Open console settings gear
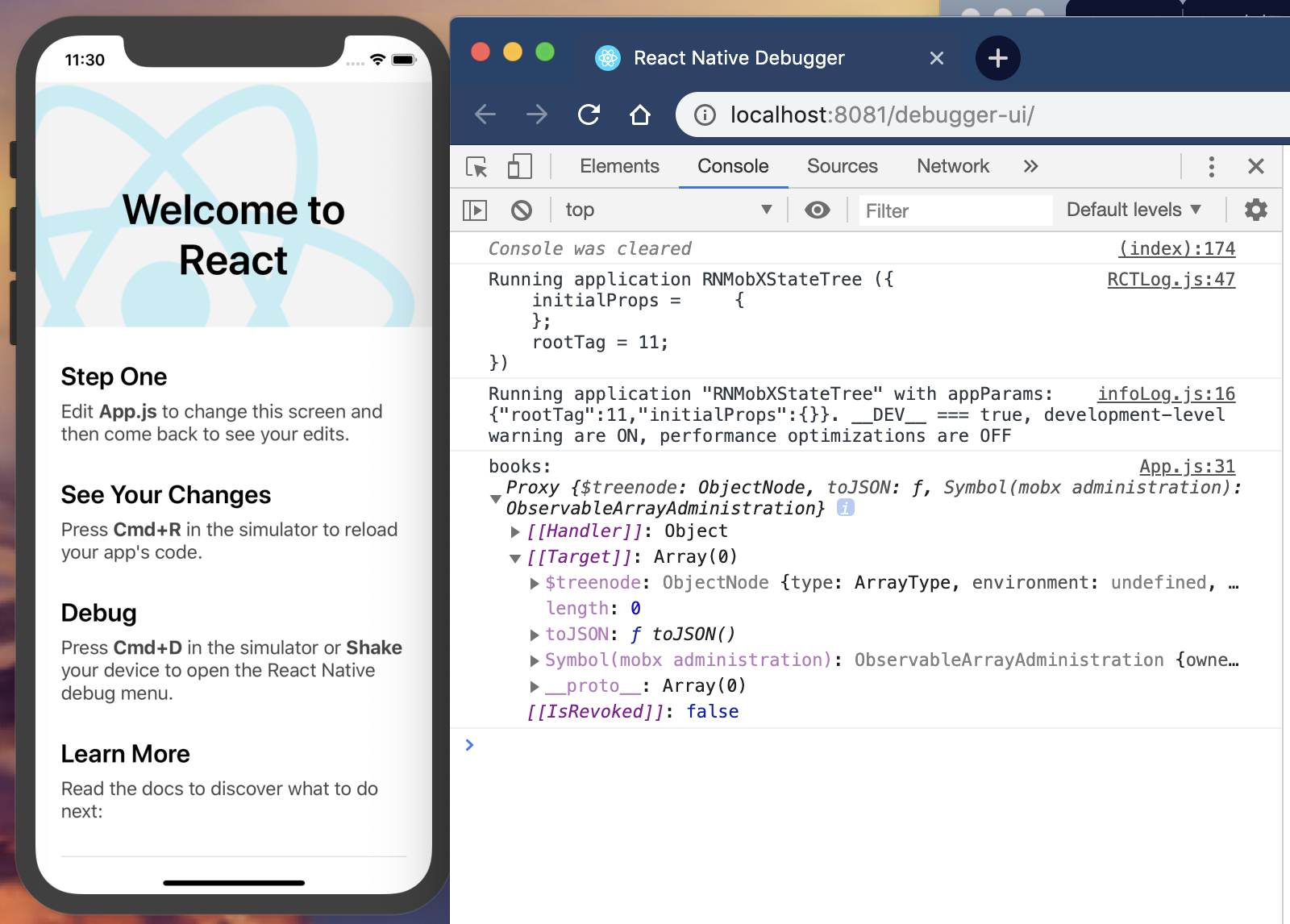This screenshot has width=1290, height=924. tap(1255, 210)
